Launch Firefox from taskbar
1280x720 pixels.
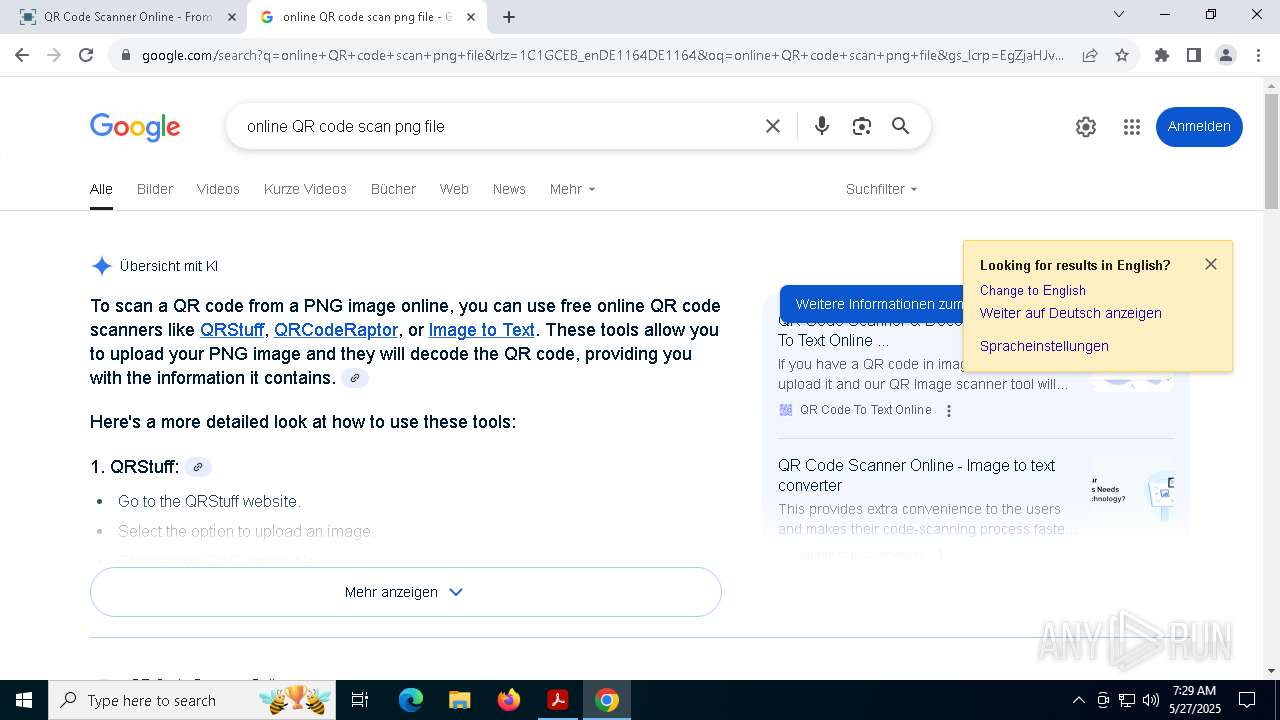coord(508,700)
